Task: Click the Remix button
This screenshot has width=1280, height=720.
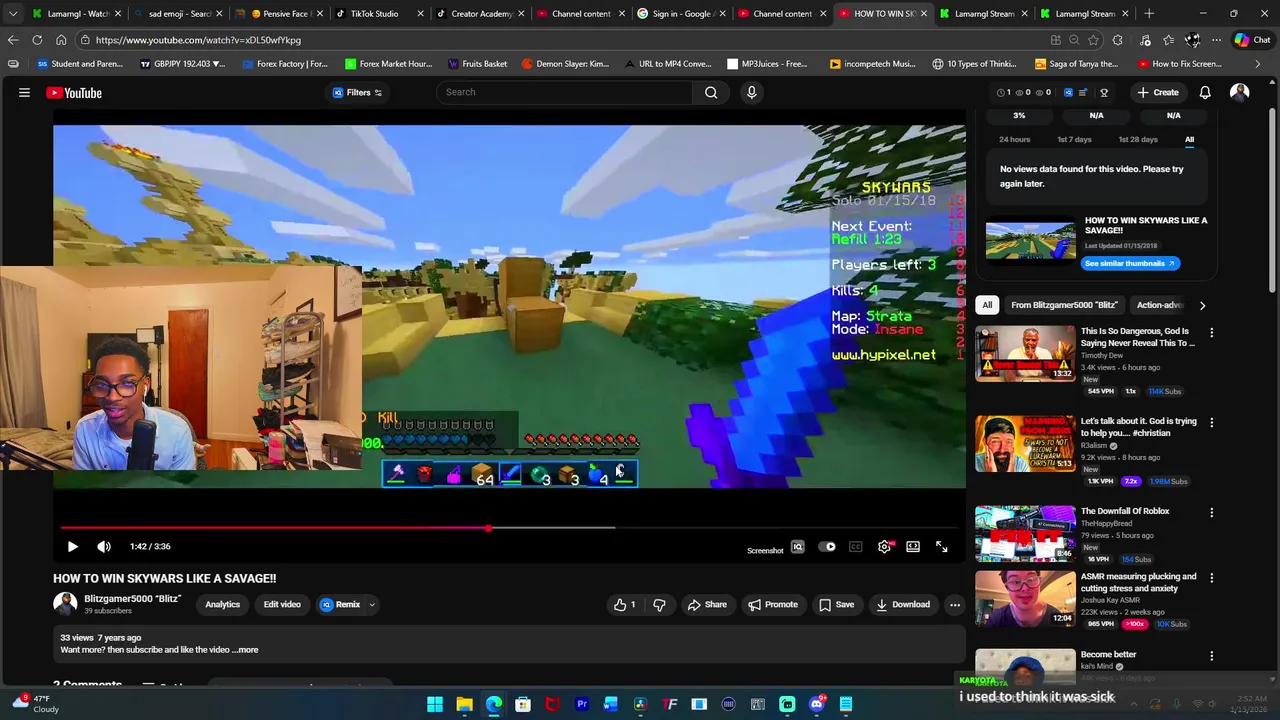Action: (340, 604)
